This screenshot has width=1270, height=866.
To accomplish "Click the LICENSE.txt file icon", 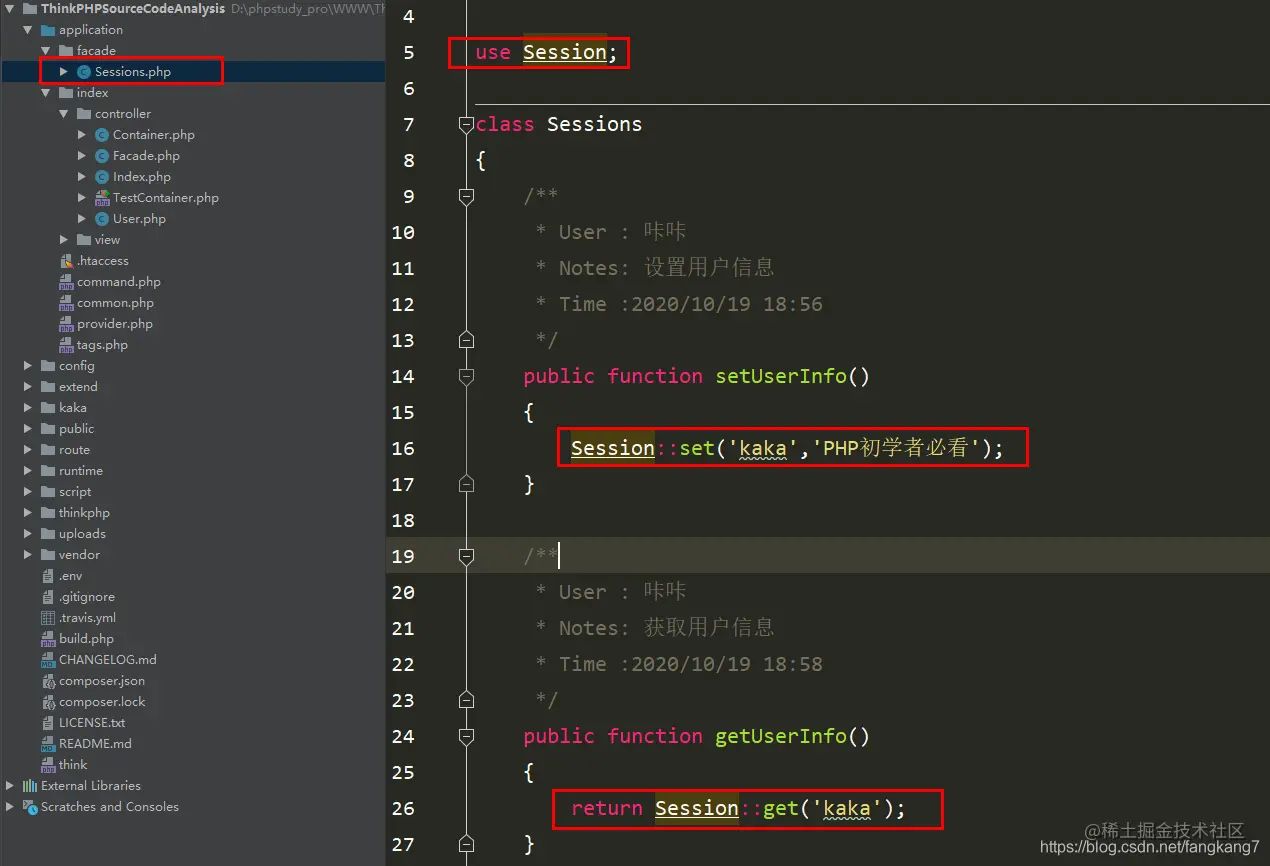I will coord(48,723).
